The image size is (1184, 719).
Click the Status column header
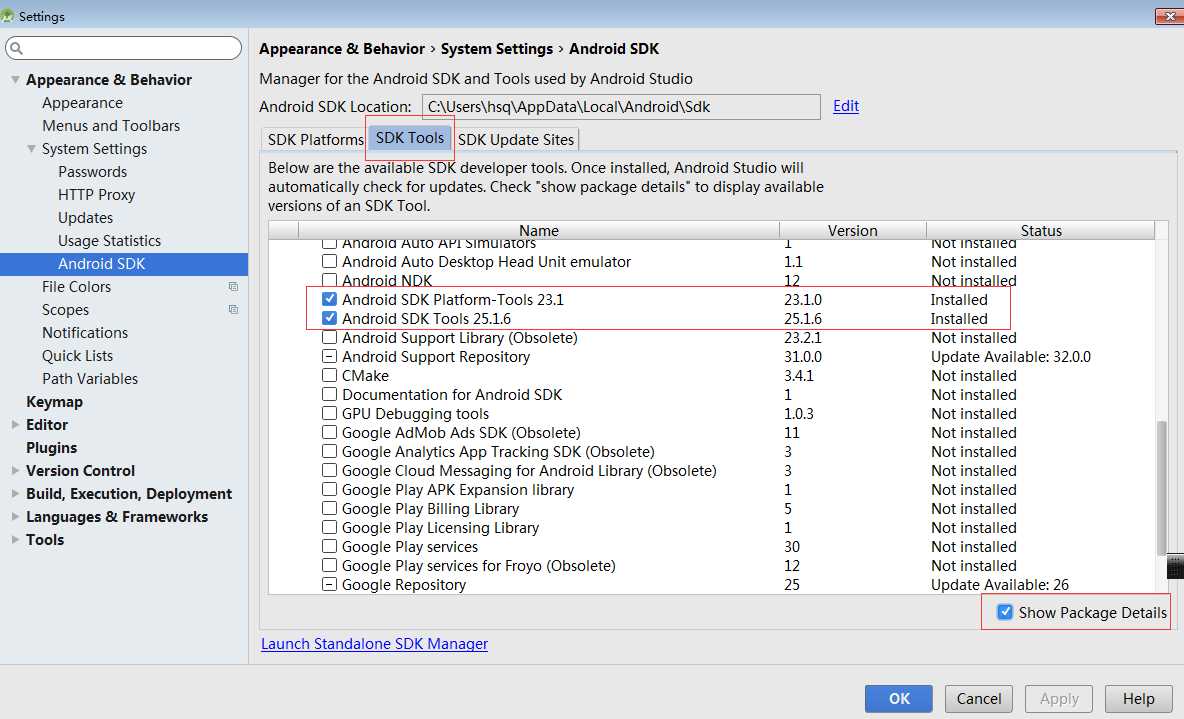(x=1041, y=230)
